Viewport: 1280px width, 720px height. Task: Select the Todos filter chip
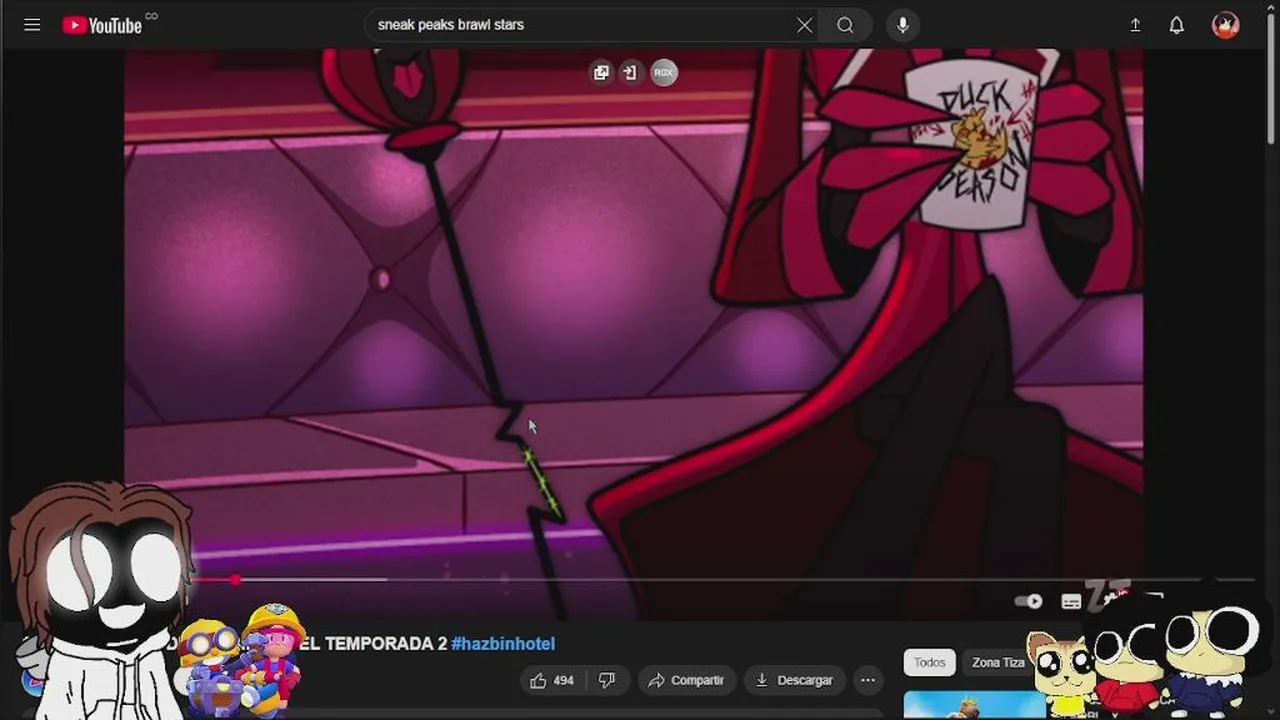929,662
